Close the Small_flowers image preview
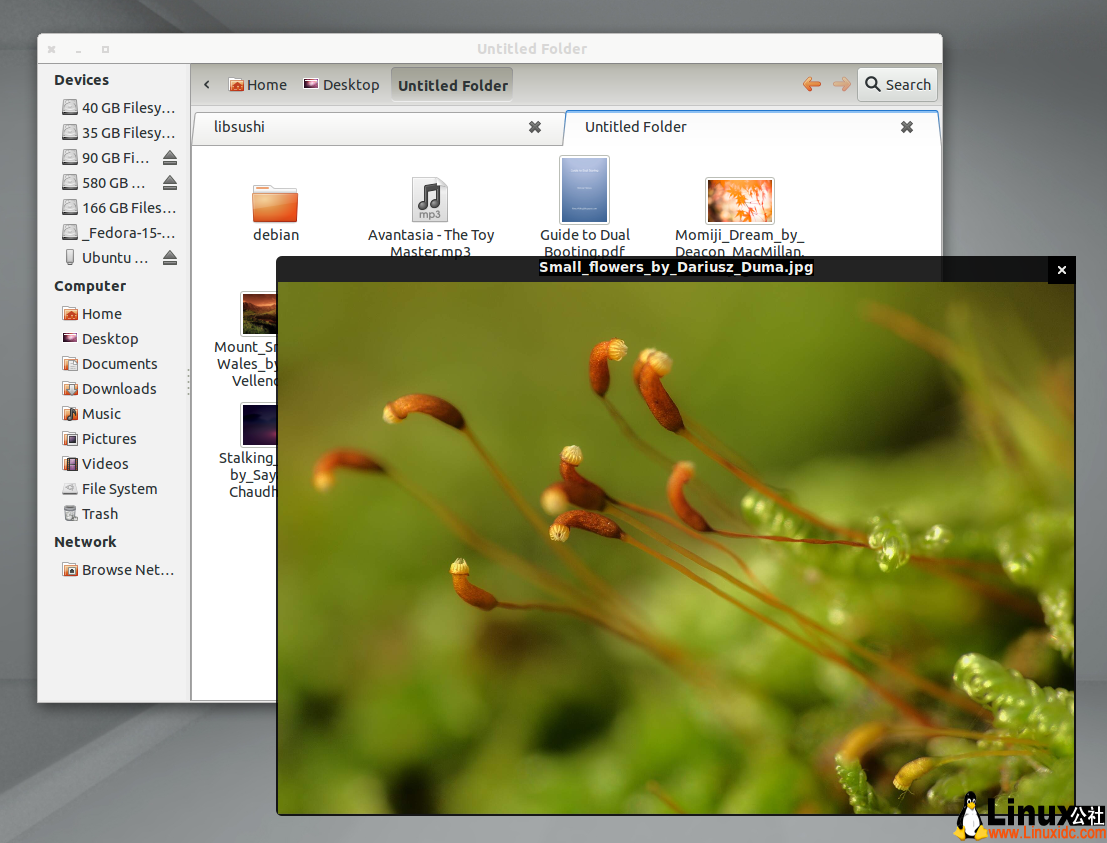Image resolution: width=1107 pixels, height=843 pixels. 1061,270
